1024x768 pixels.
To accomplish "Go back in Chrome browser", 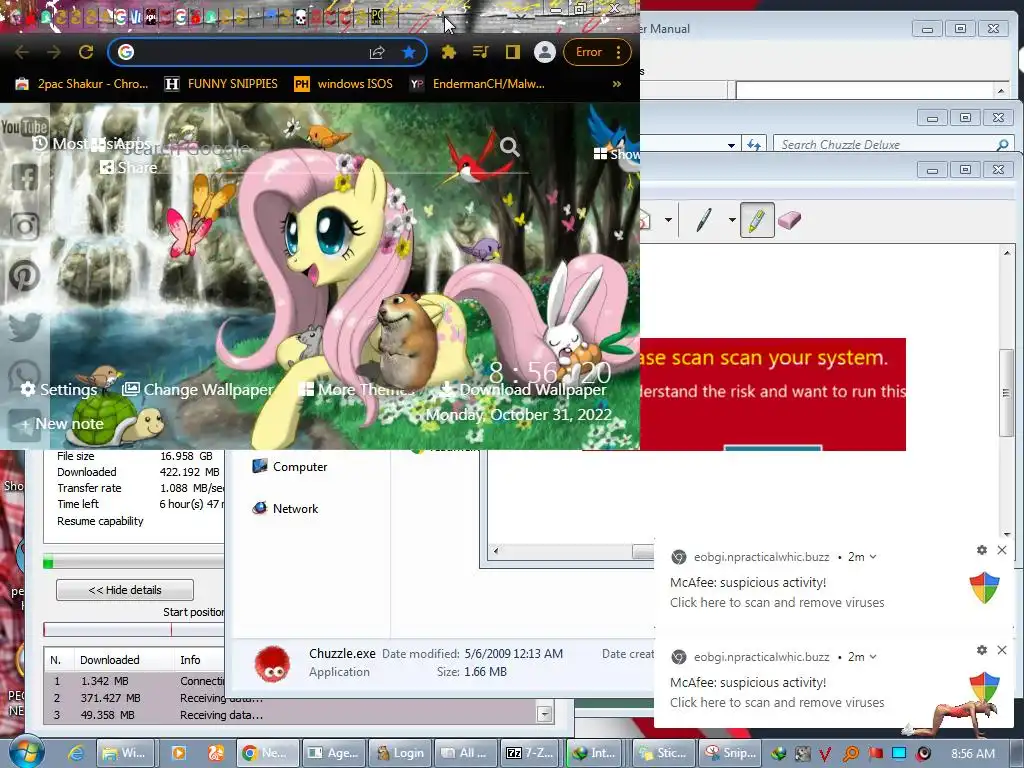I will point(22,52).
